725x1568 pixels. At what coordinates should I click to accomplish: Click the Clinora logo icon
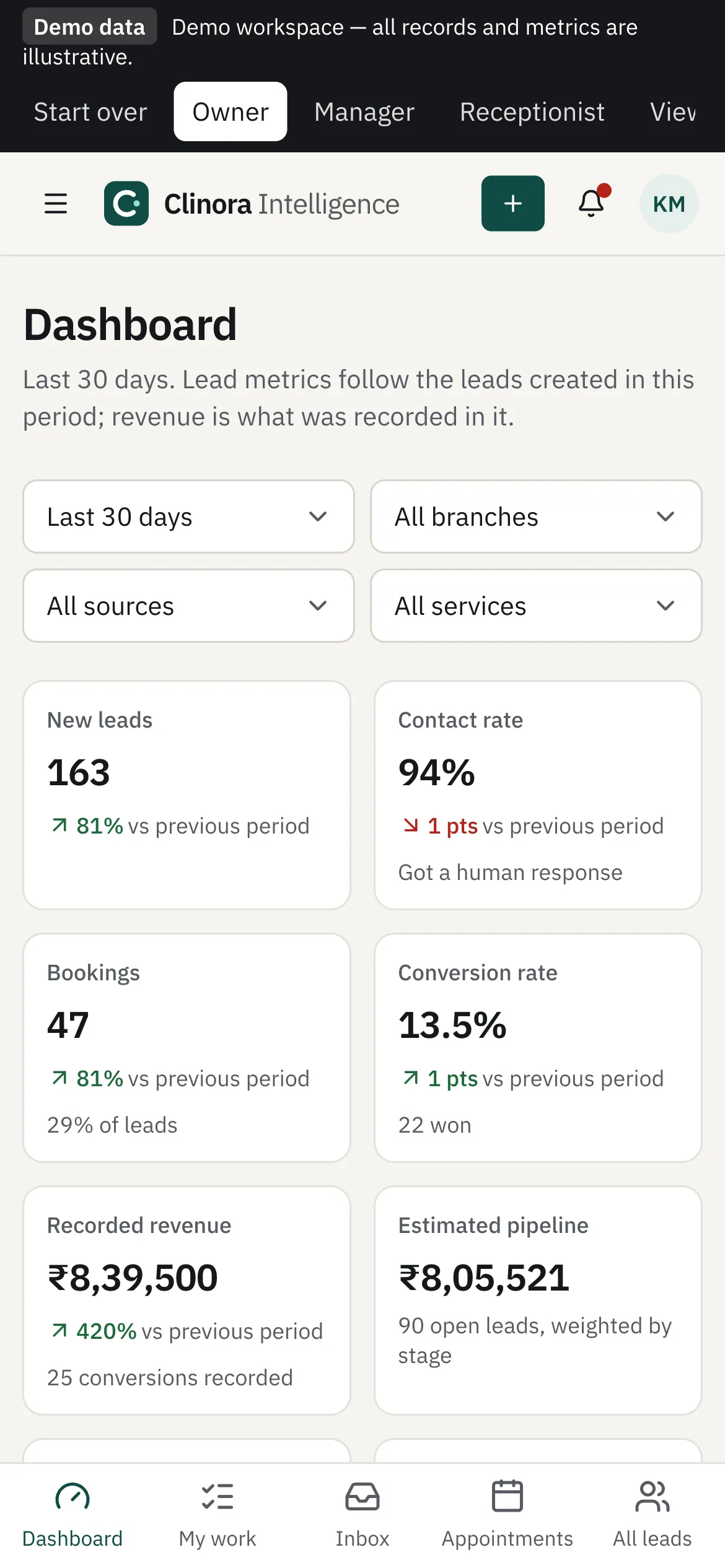tap(126, 204)
